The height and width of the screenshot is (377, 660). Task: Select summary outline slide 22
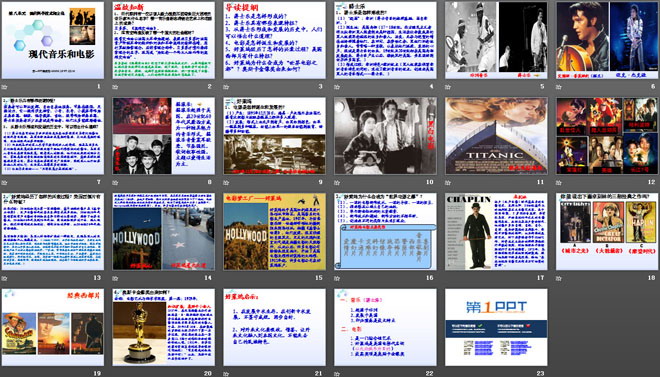386,327
